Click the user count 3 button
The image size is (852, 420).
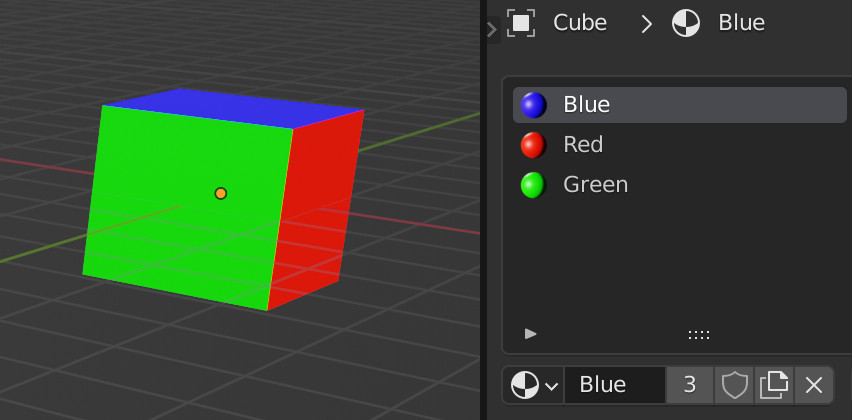click(x=690, y=385)
